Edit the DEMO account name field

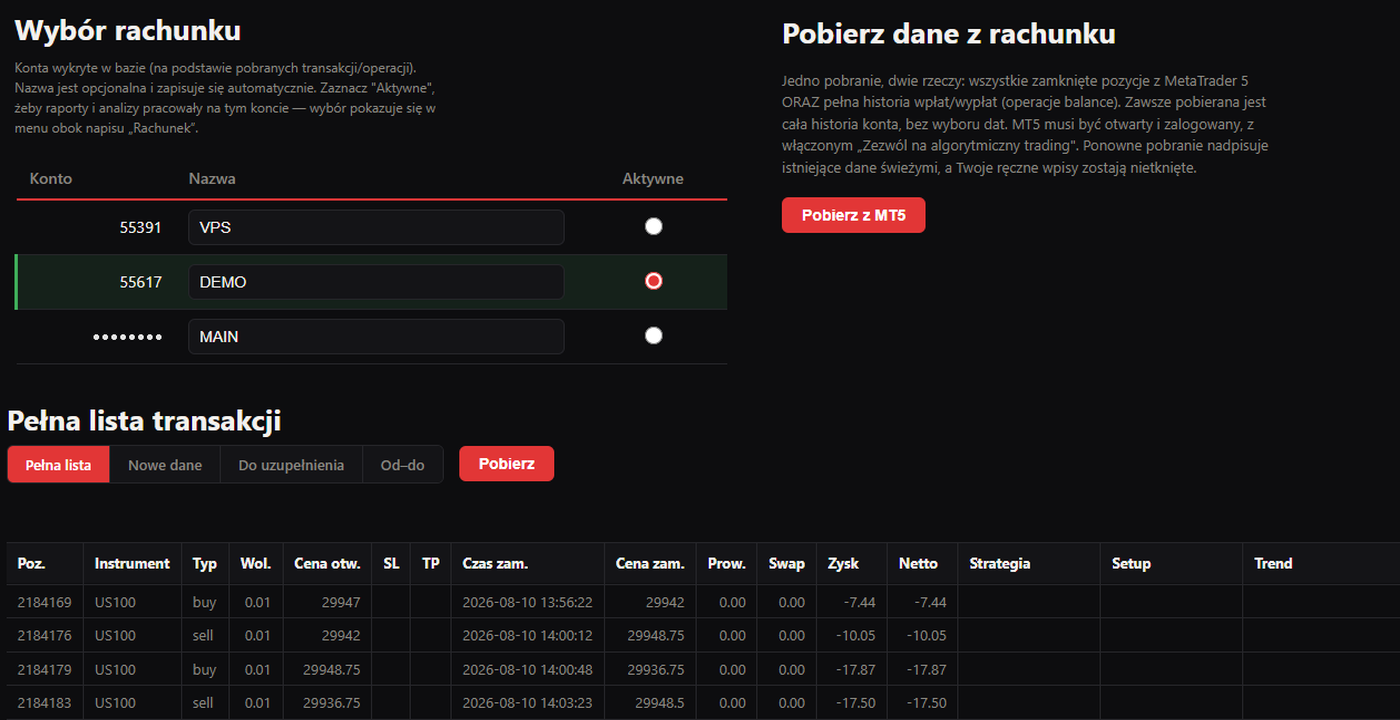376,282
